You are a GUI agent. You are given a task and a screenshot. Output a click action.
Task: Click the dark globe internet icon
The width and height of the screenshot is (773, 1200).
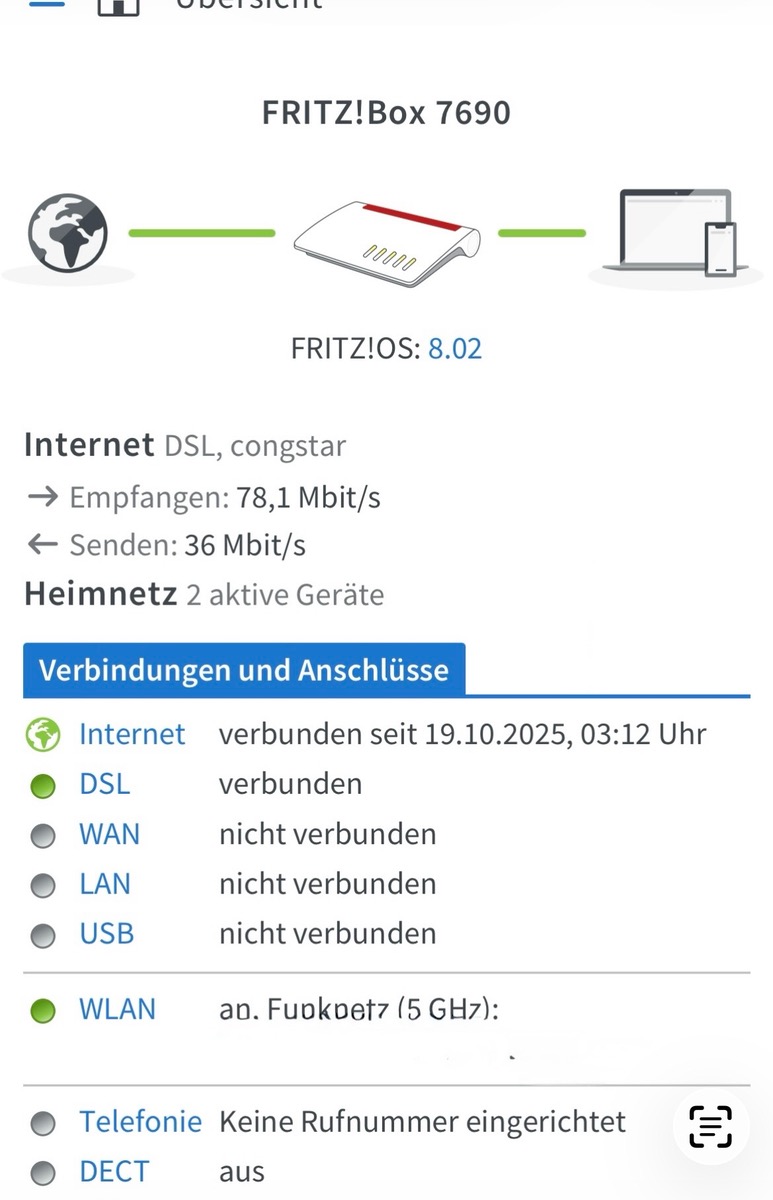coord(68,233)
